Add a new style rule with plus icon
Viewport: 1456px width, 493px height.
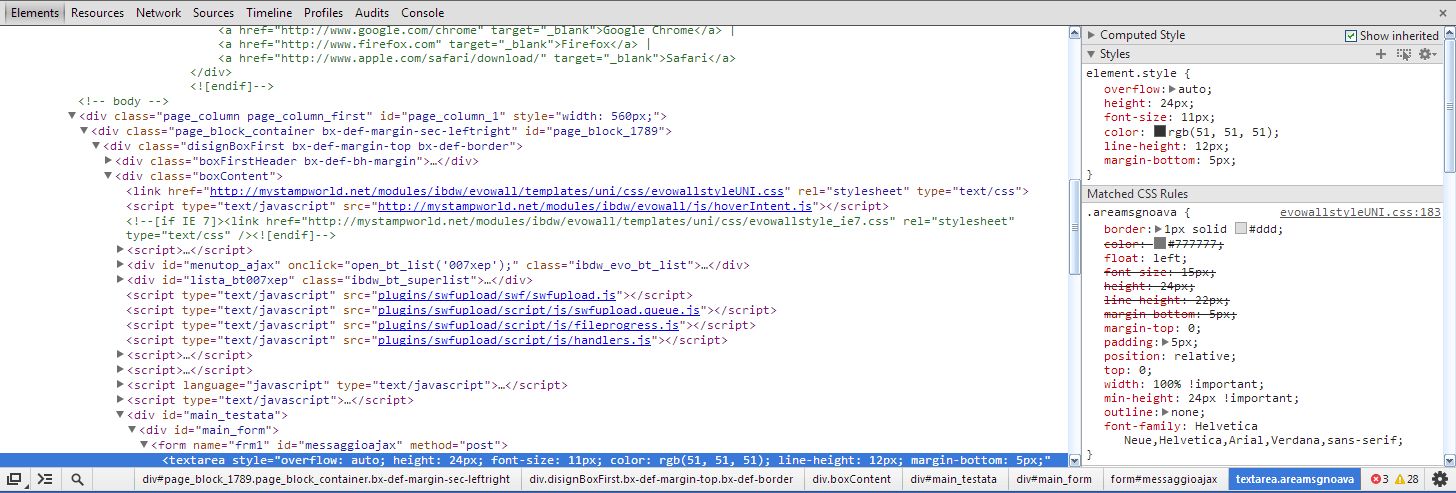click(x=1381, y=54)
